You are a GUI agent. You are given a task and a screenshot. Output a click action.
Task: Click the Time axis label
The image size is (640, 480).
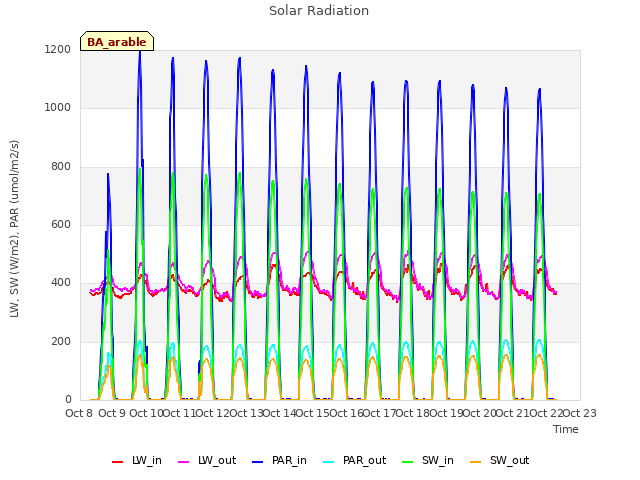(566, 429)
